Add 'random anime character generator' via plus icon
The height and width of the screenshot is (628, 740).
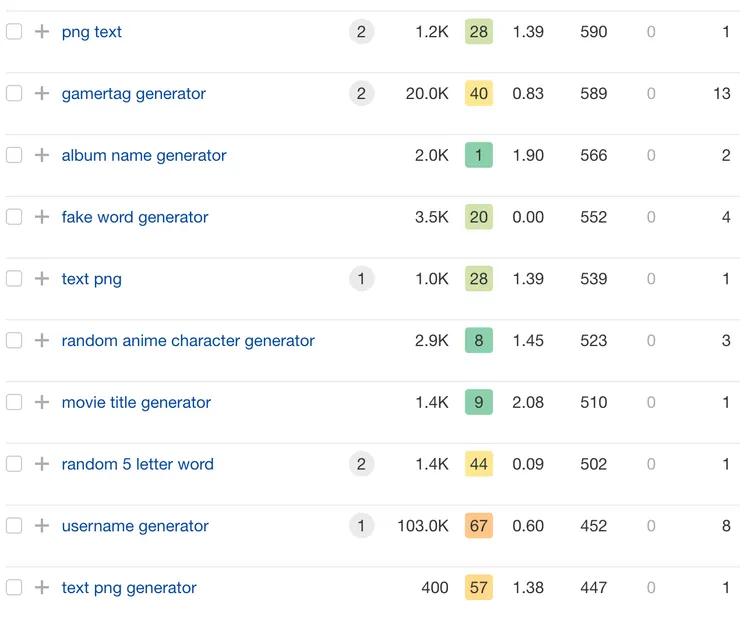tap(42, 341)
